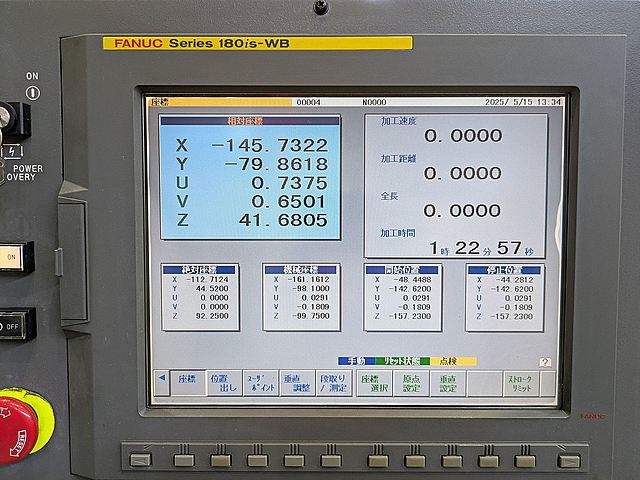640x480 pixels.
Task: Tap relative X value -145.7322
Action: pos(270,145)
